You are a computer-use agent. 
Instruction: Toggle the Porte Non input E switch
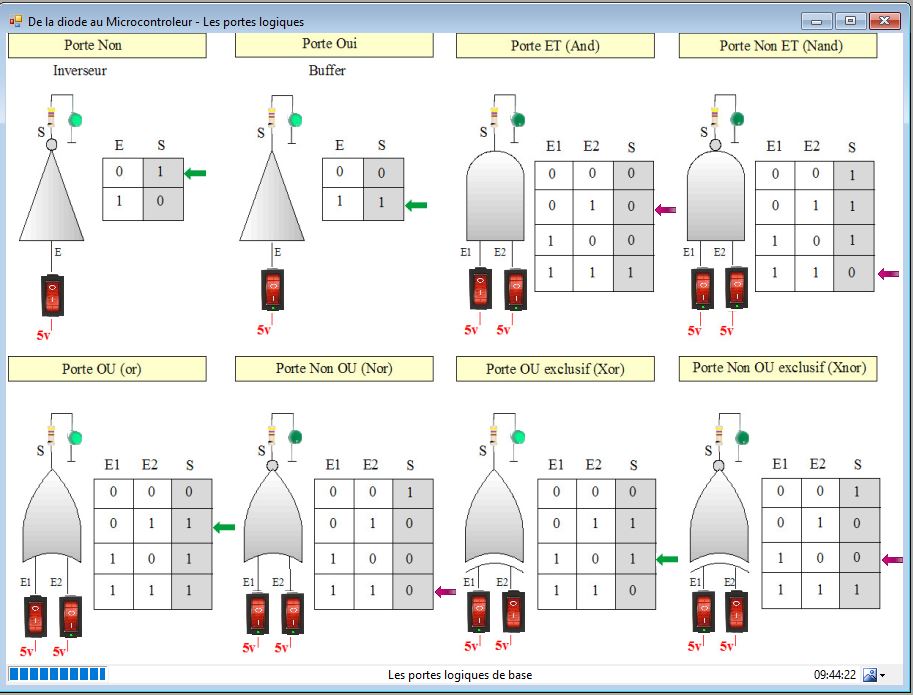(51, 294)
